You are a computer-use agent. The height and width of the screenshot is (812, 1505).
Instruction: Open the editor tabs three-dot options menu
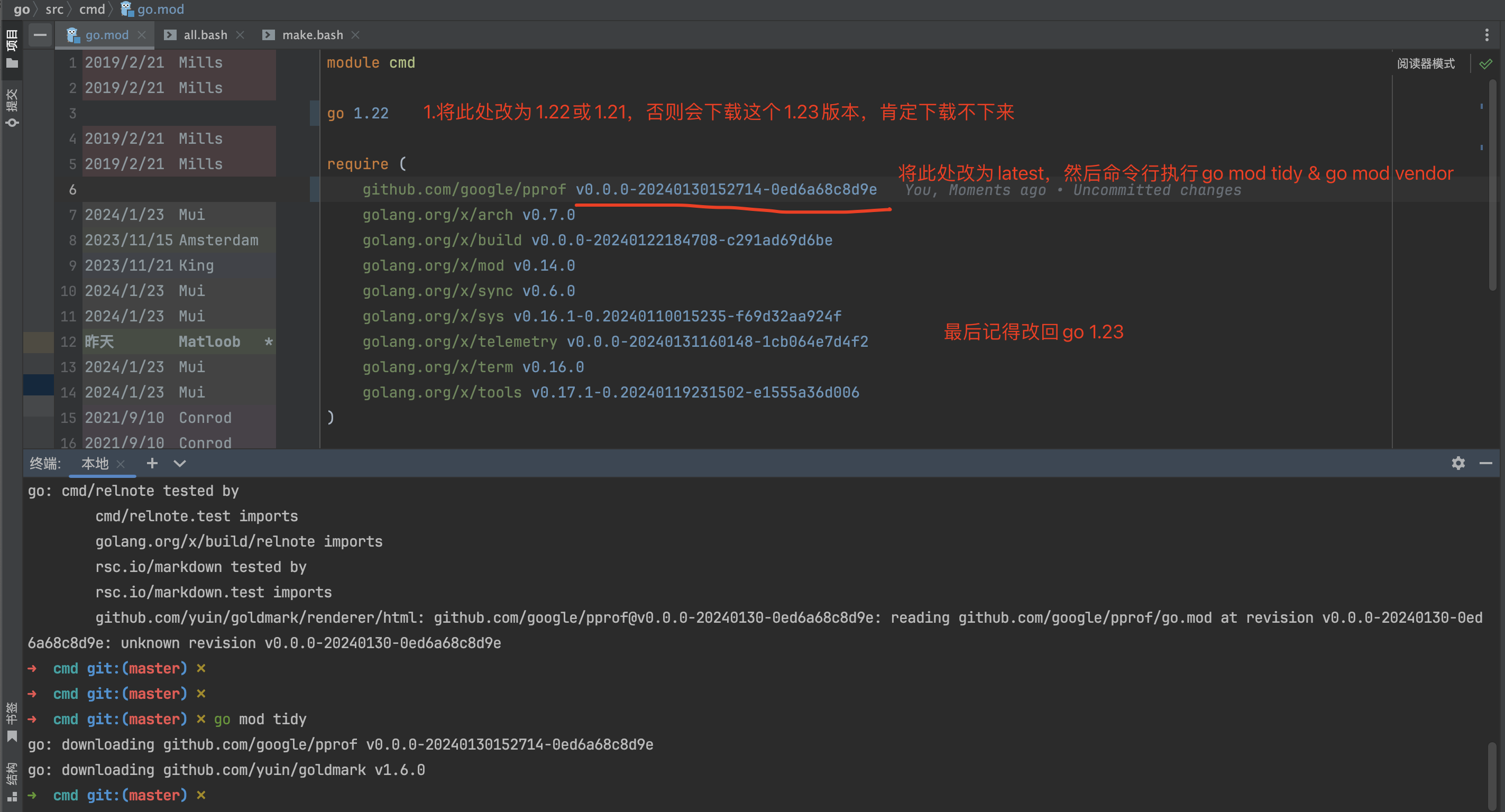[x=1486, y=35]
